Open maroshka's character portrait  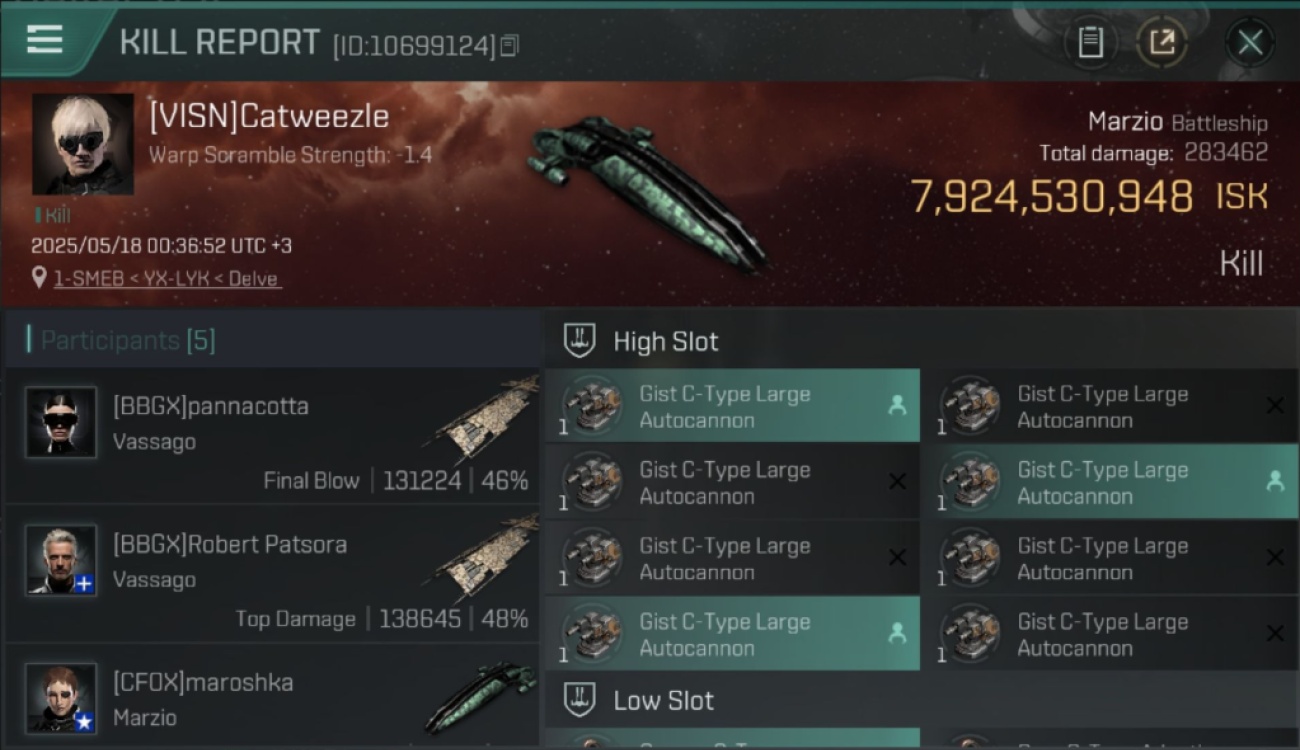coord(61,698)
